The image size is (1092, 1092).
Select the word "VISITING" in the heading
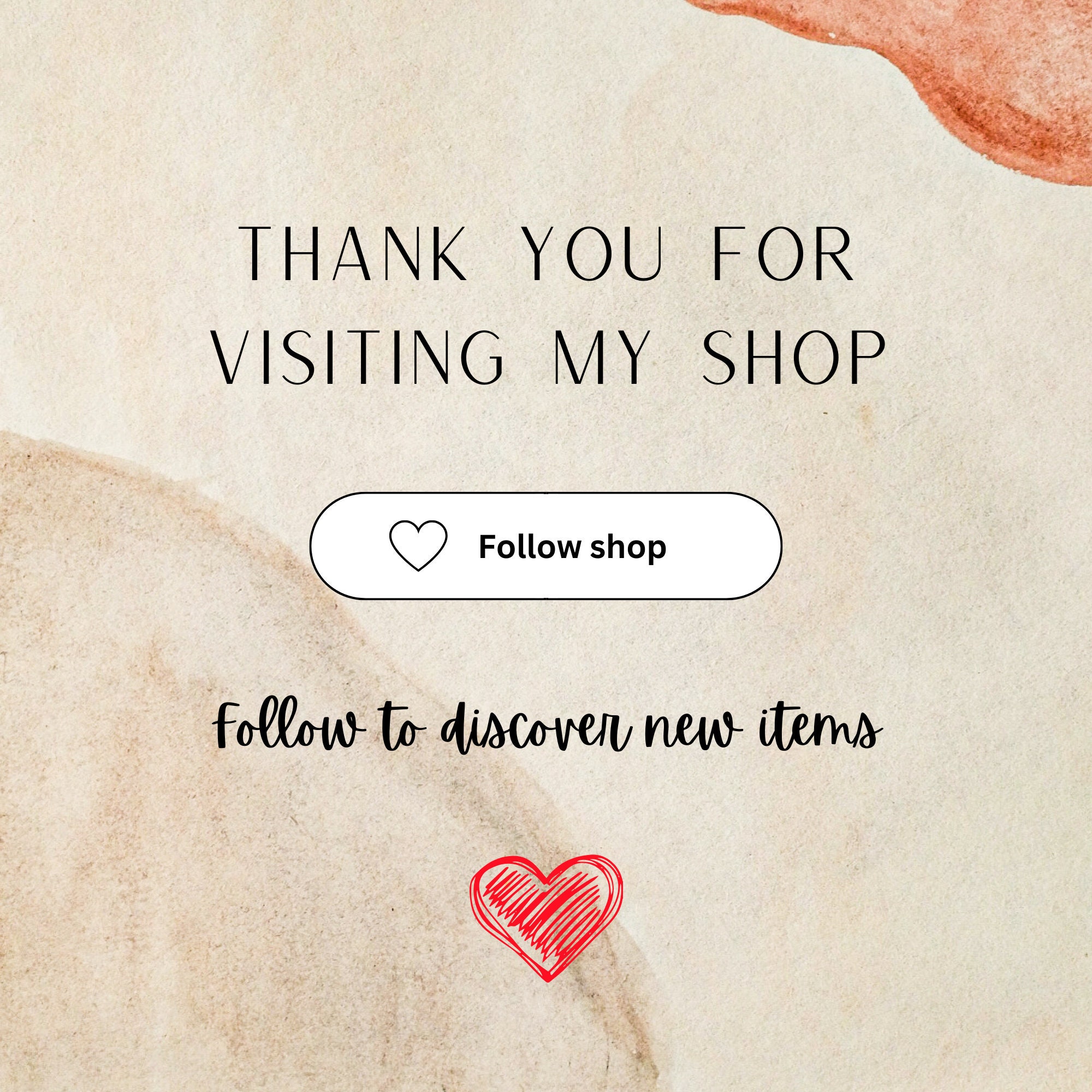coord(358,356)
